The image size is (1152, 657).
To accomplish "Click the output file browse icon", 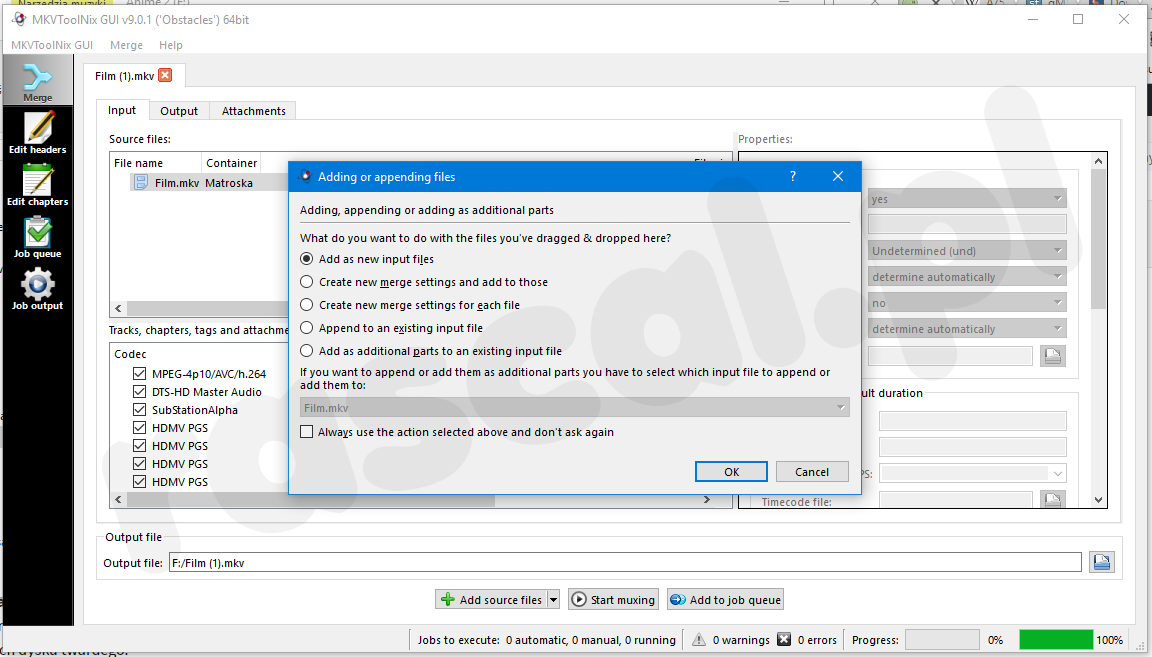I will (1101, 563).
